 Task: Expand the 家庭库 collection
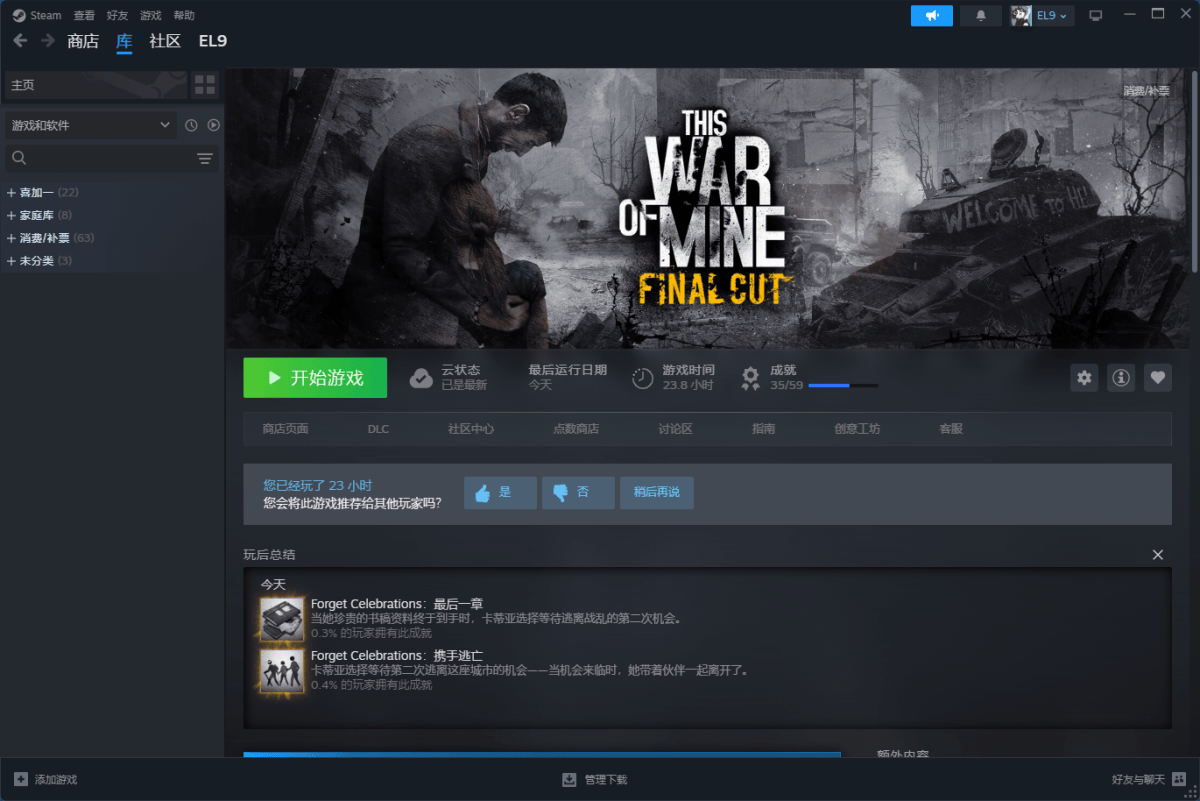tap(11, 215)
